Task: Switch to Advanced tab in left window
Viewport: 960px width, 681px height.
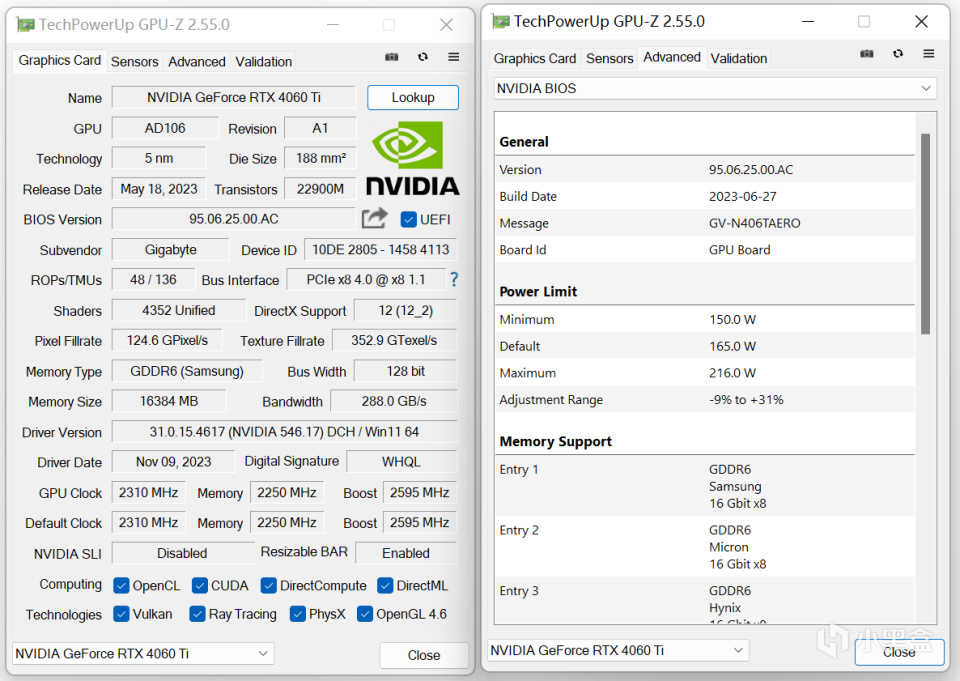Action: point(197,62)
